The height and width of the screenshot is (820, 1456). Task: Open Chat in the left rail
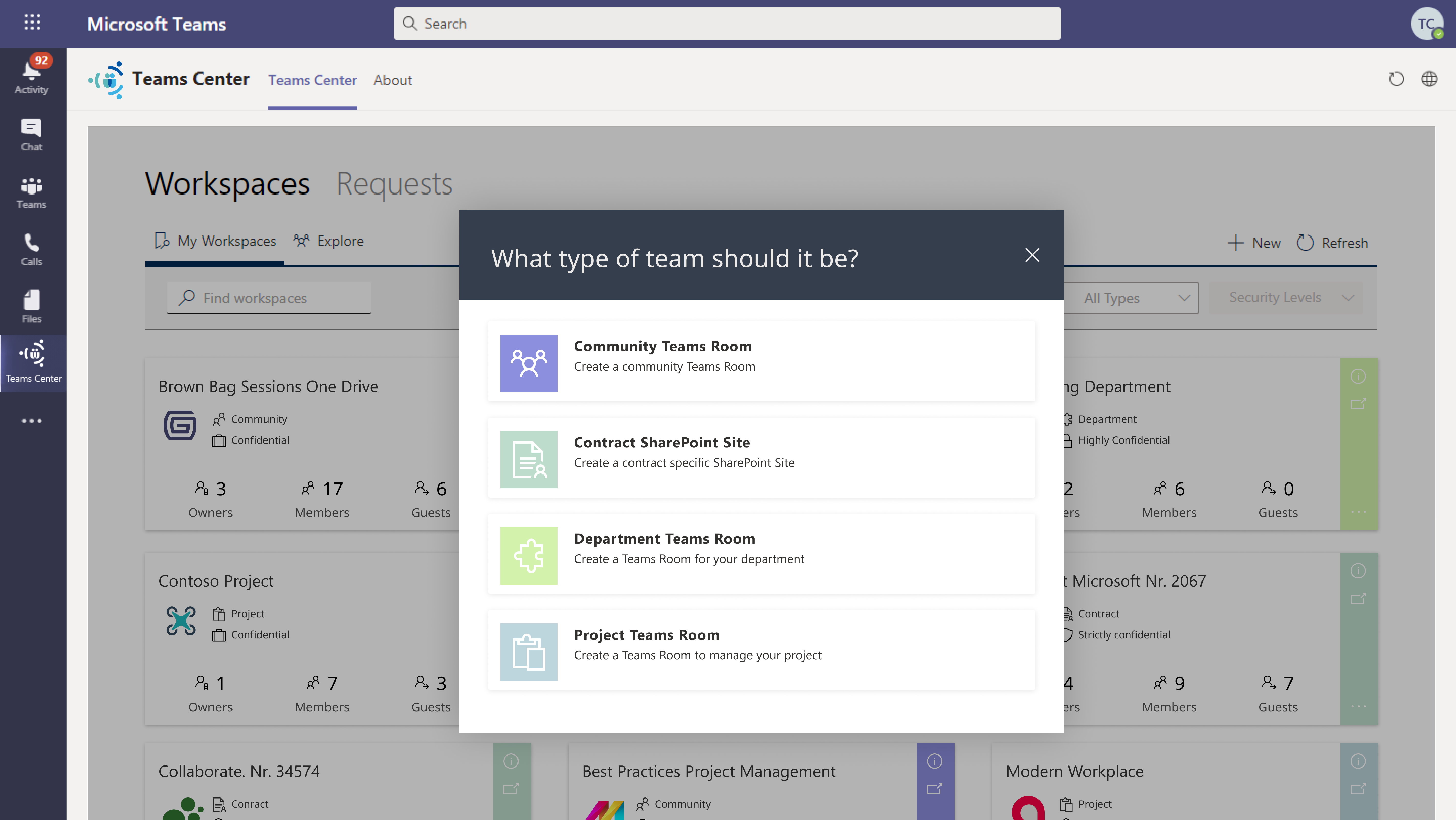click(32, 135)
